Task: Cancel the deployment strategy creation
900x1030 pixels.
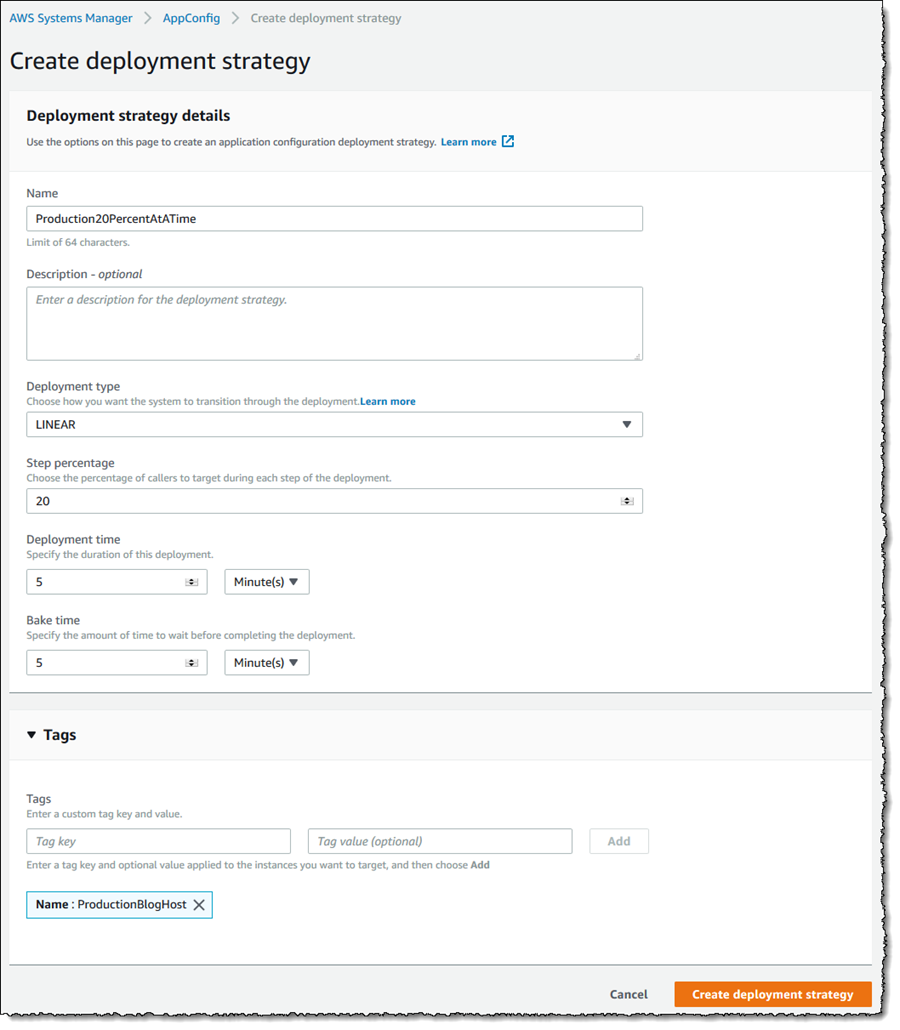Action: pos(629,995)
